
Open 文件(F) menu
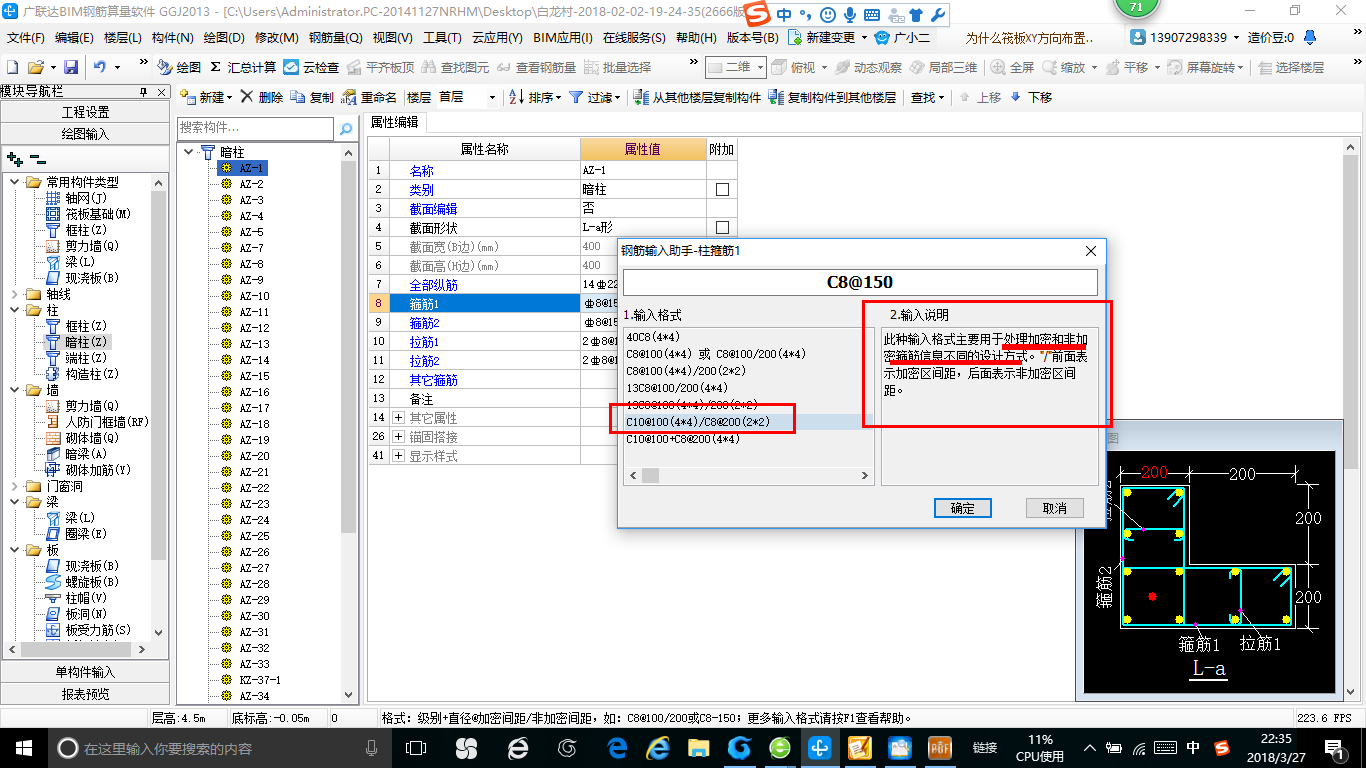pos(26,37)
